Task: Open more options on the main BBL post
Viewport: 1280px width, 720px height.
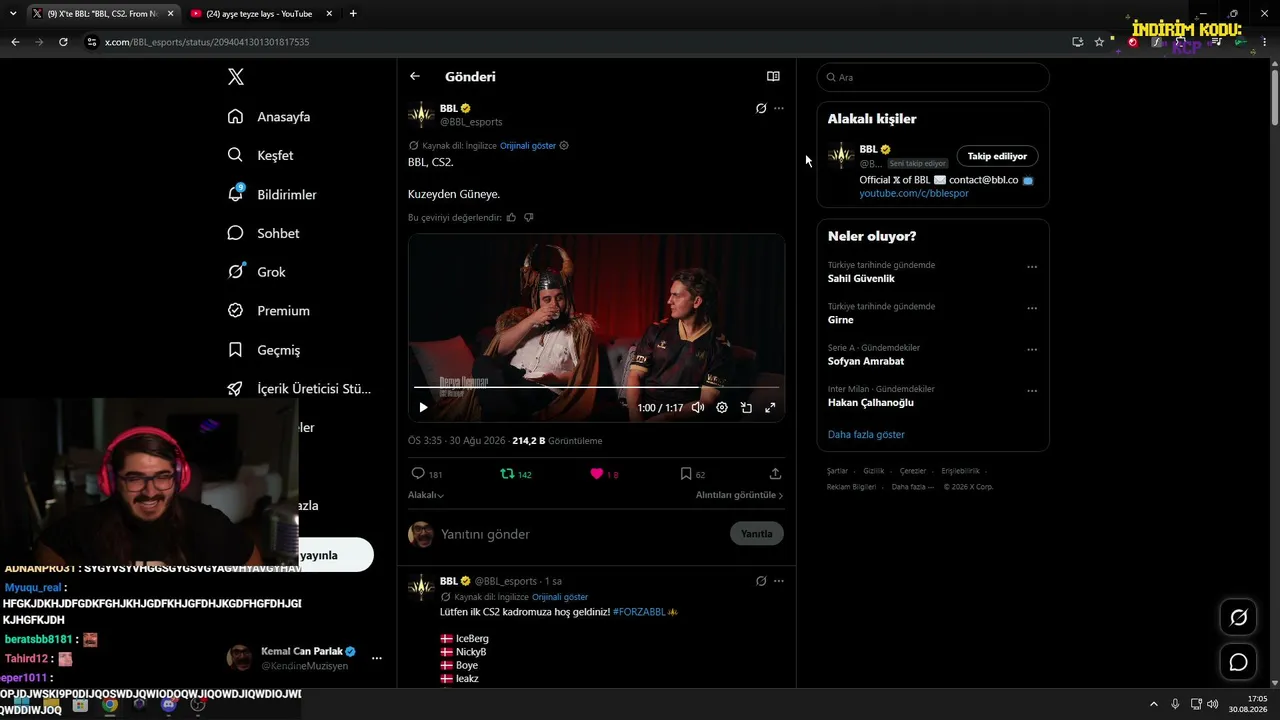Action: pos(779,108)
